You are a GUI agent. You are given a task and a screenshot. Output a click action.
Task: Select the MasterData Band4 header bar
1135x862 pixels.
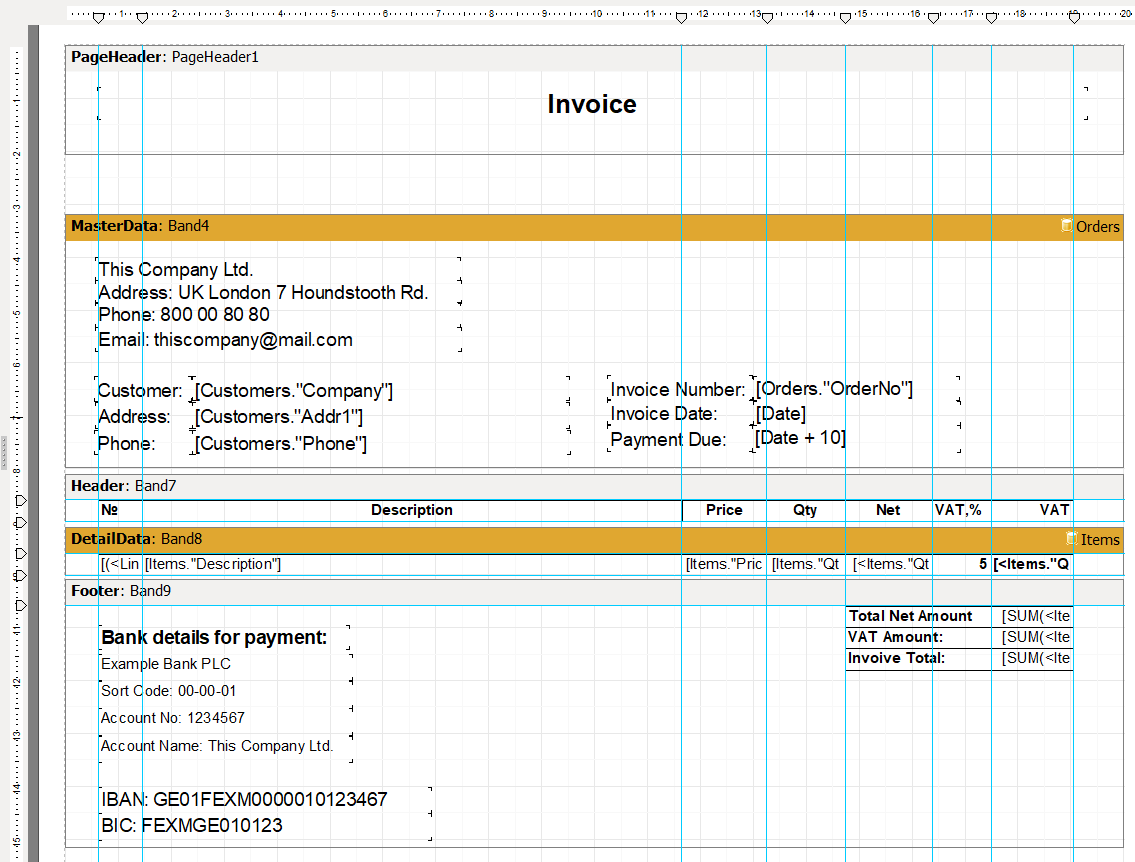594,227
